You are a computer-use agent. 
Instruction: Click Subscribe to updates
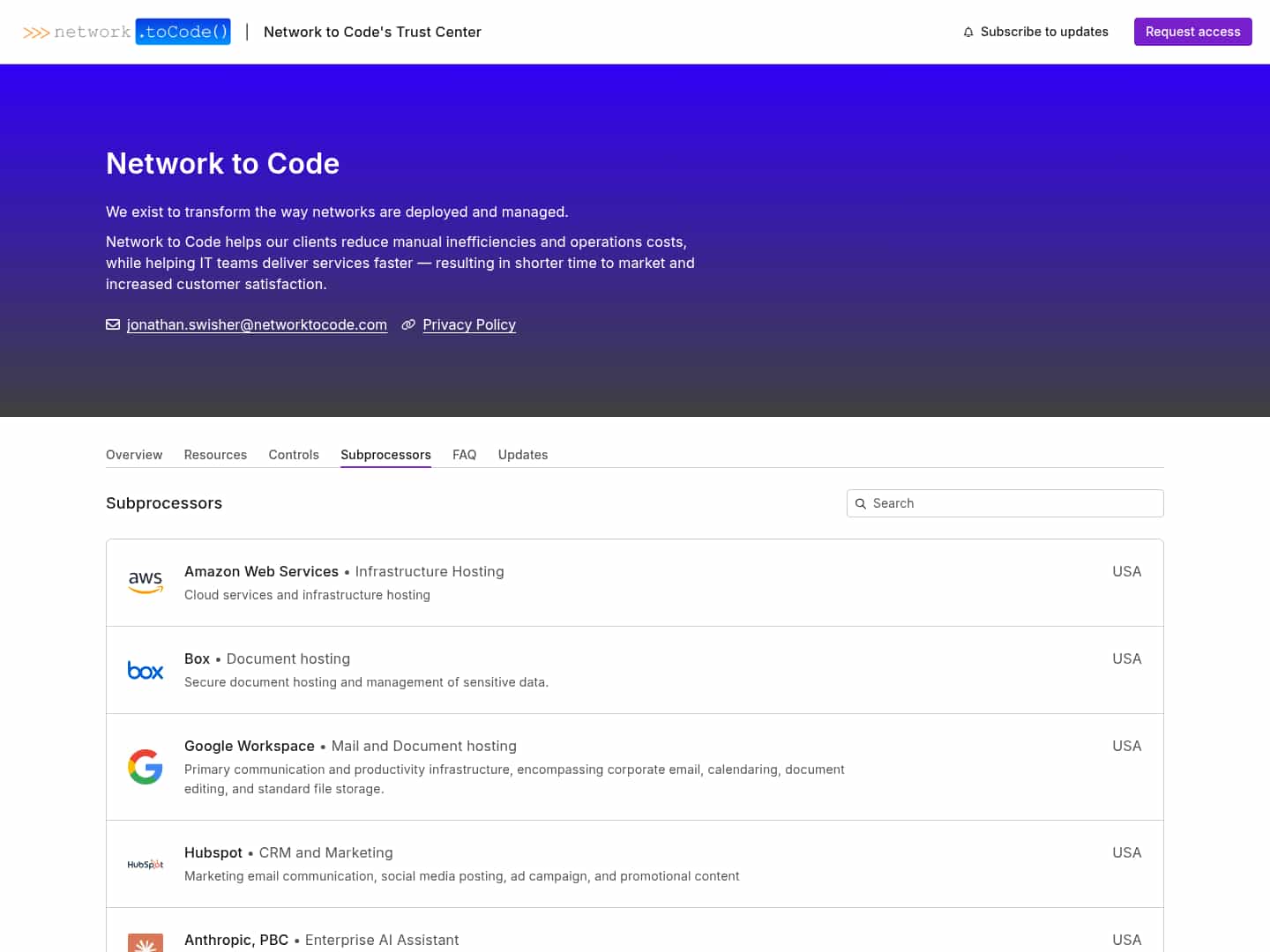[1035, 32]
